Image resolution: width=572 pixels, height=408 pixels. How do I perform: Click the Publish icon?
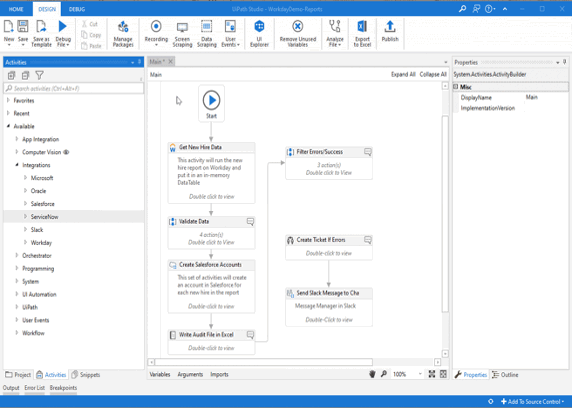coord(390,27)
